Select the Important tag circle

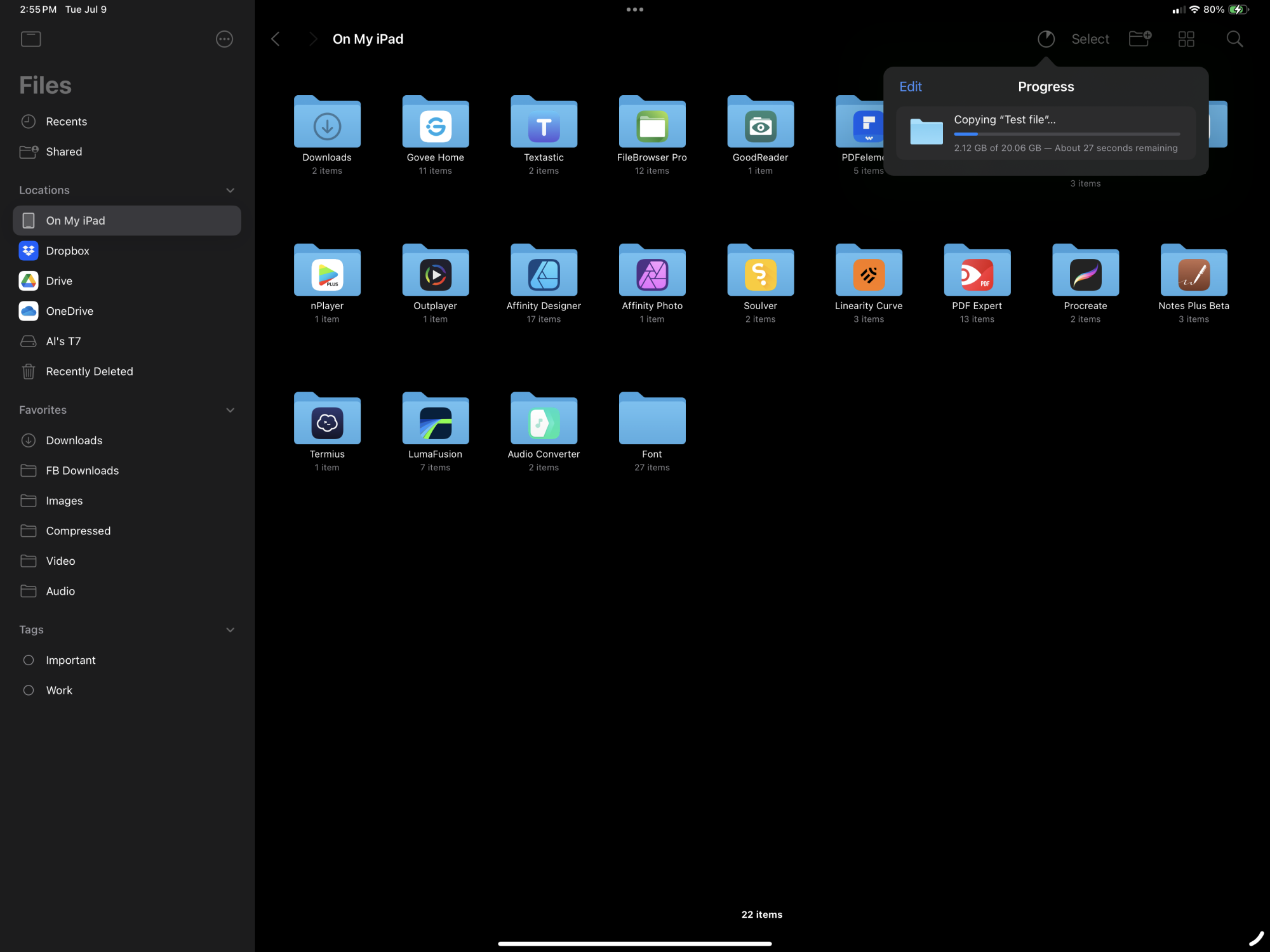pyautogui.click(x=29, y=660)
